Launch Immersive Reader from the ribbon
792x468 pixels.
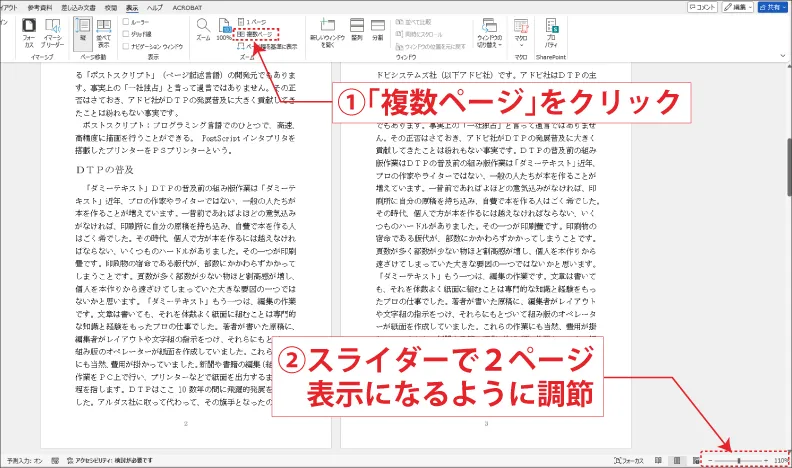pos(53,32)
